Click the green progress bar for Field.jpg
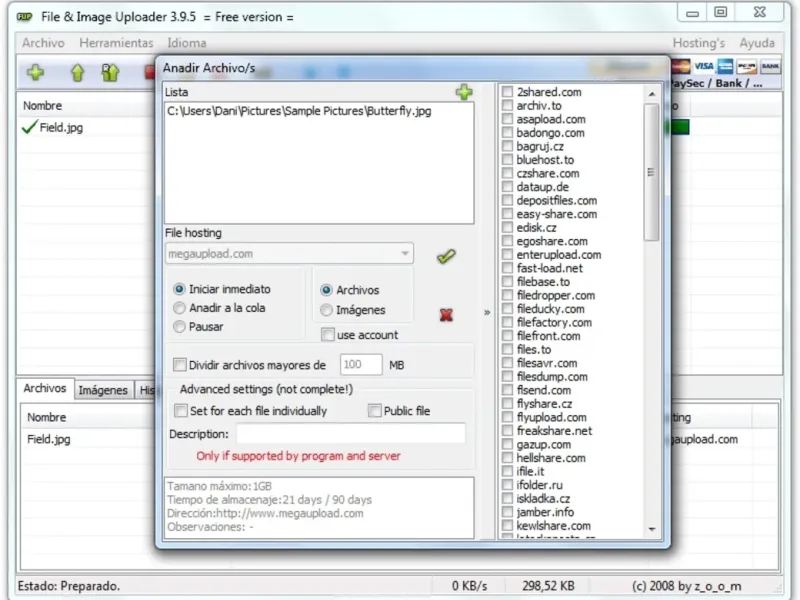The width and height of the screenshot is (800, 600). pos(680,127)
